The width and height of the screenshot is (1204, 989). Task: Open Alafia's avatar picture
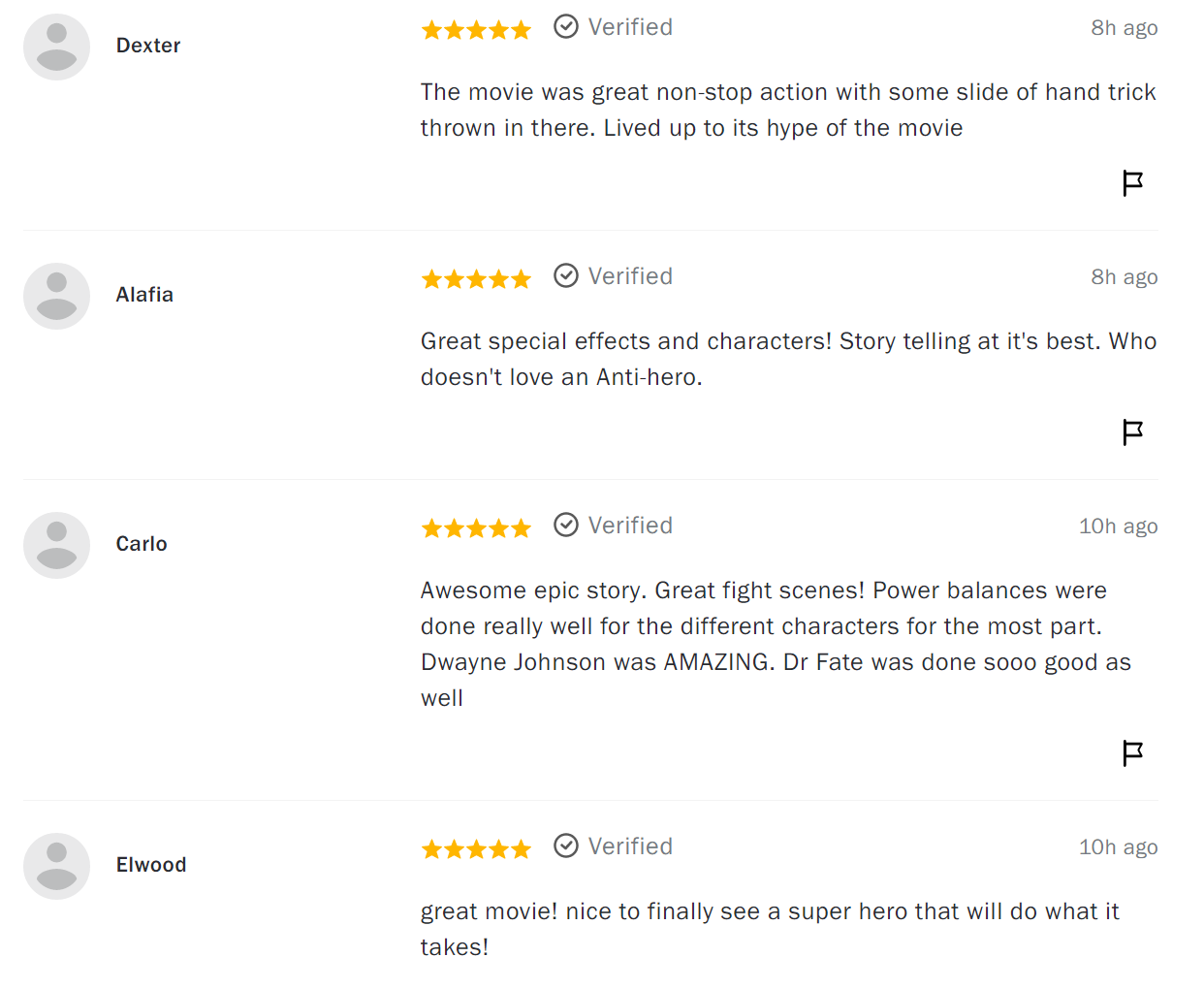coord(56,296)
